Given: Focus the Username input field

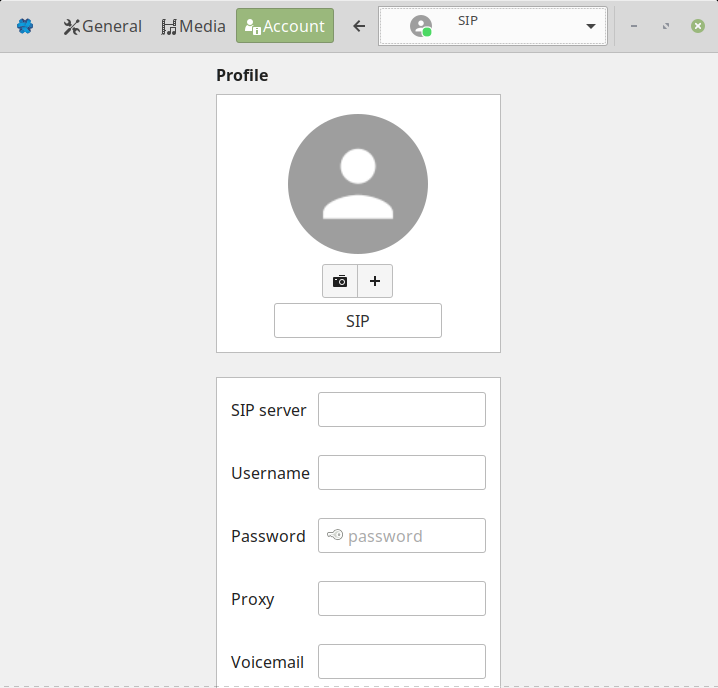Looking at the screenshot, I should [x=402, y=472].
